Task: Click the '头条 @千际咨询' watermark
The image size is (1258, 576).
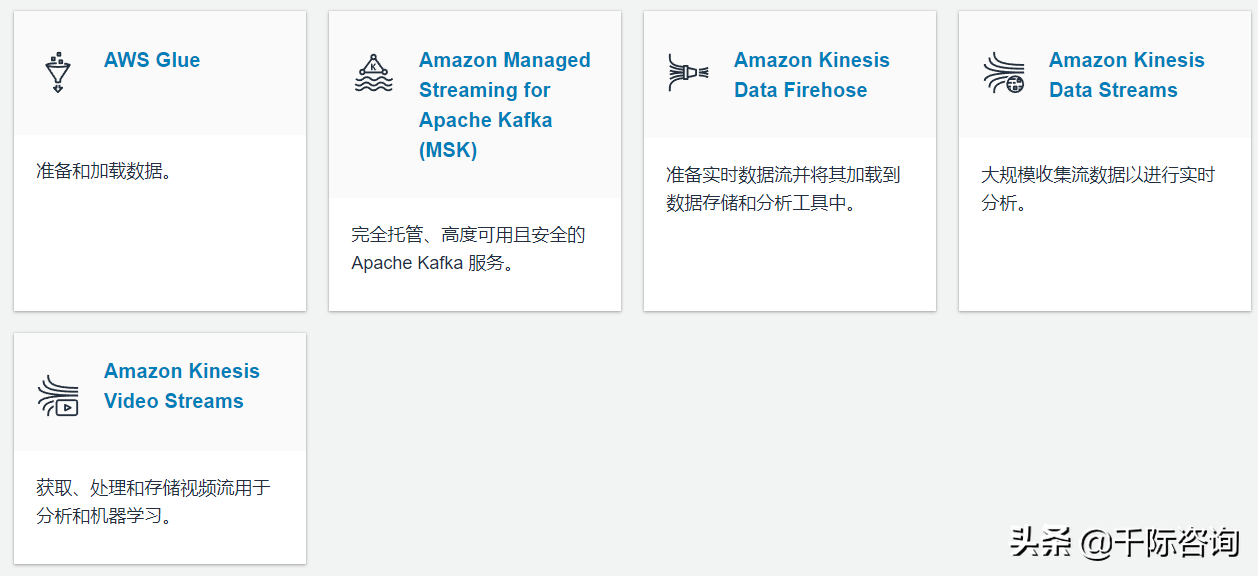Action: coord(1125,542)
